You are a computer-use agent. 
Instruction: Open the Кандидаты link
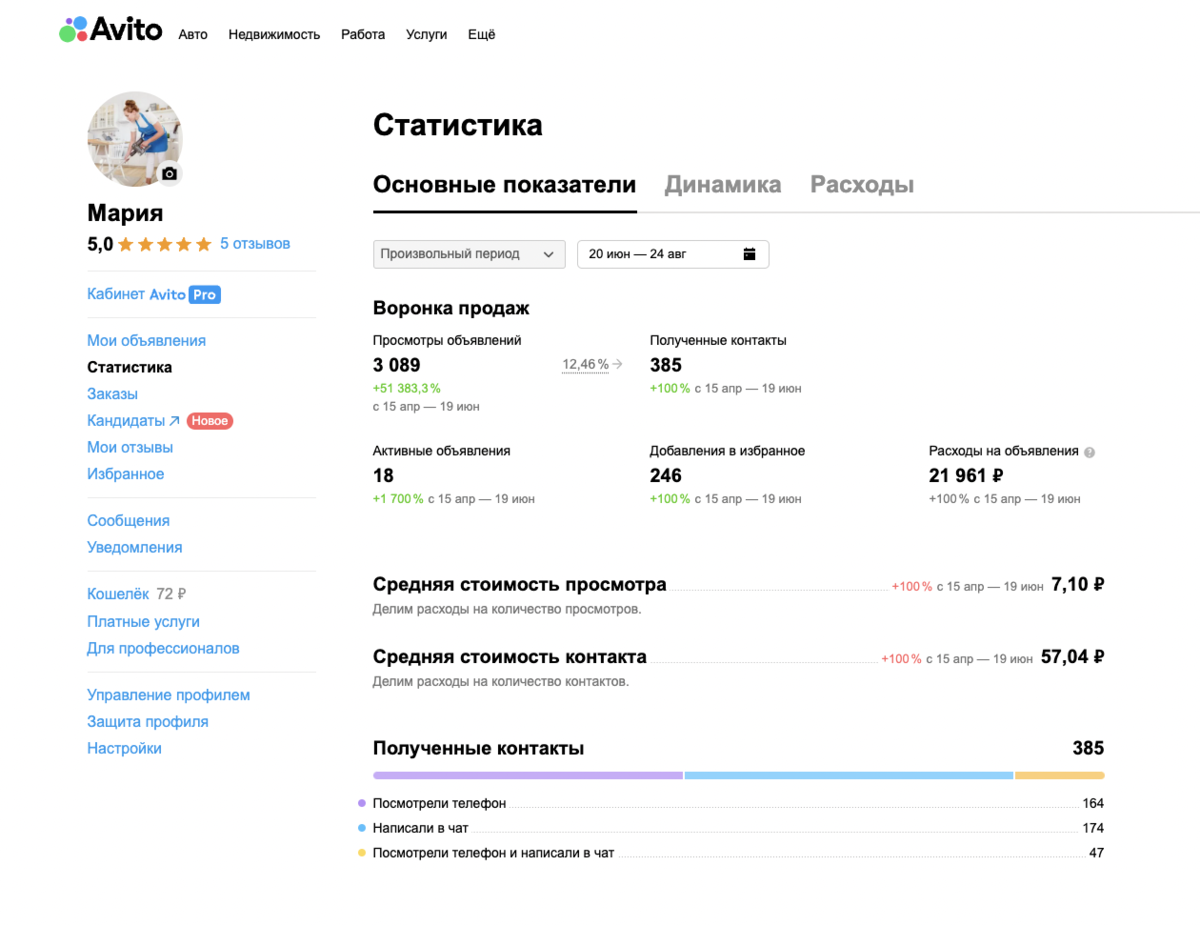(133, 421)
